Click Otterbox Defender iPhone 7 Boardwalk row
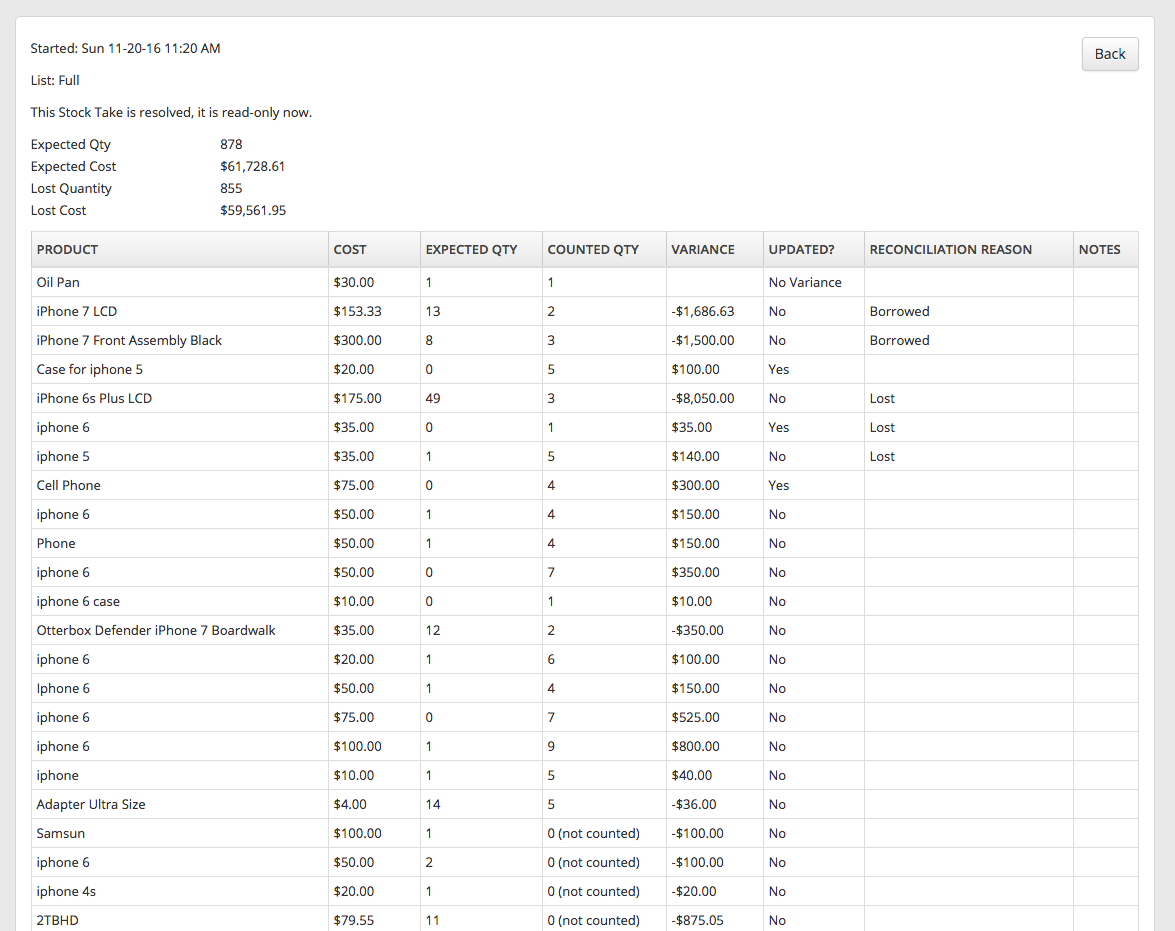The image size is (1175, 931). [x=156, y=630]
